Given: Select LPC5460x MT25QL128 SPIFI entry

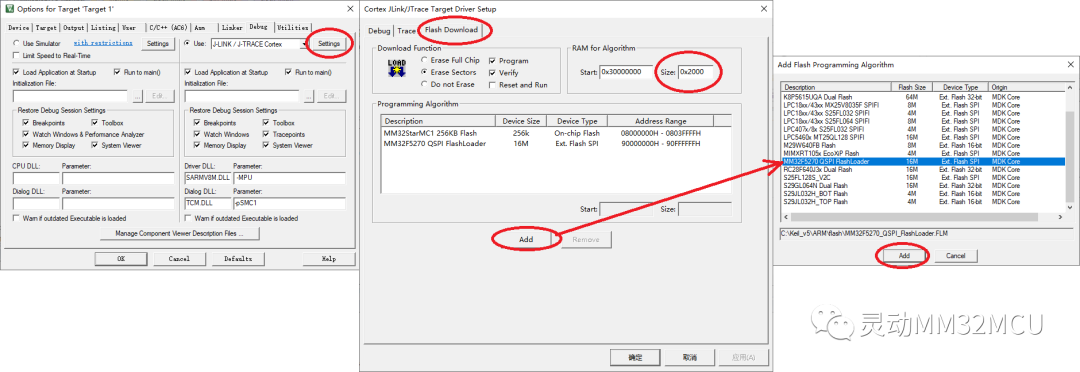Looking at the screenshot, I should pyautogui.click(x=924, y=137).
